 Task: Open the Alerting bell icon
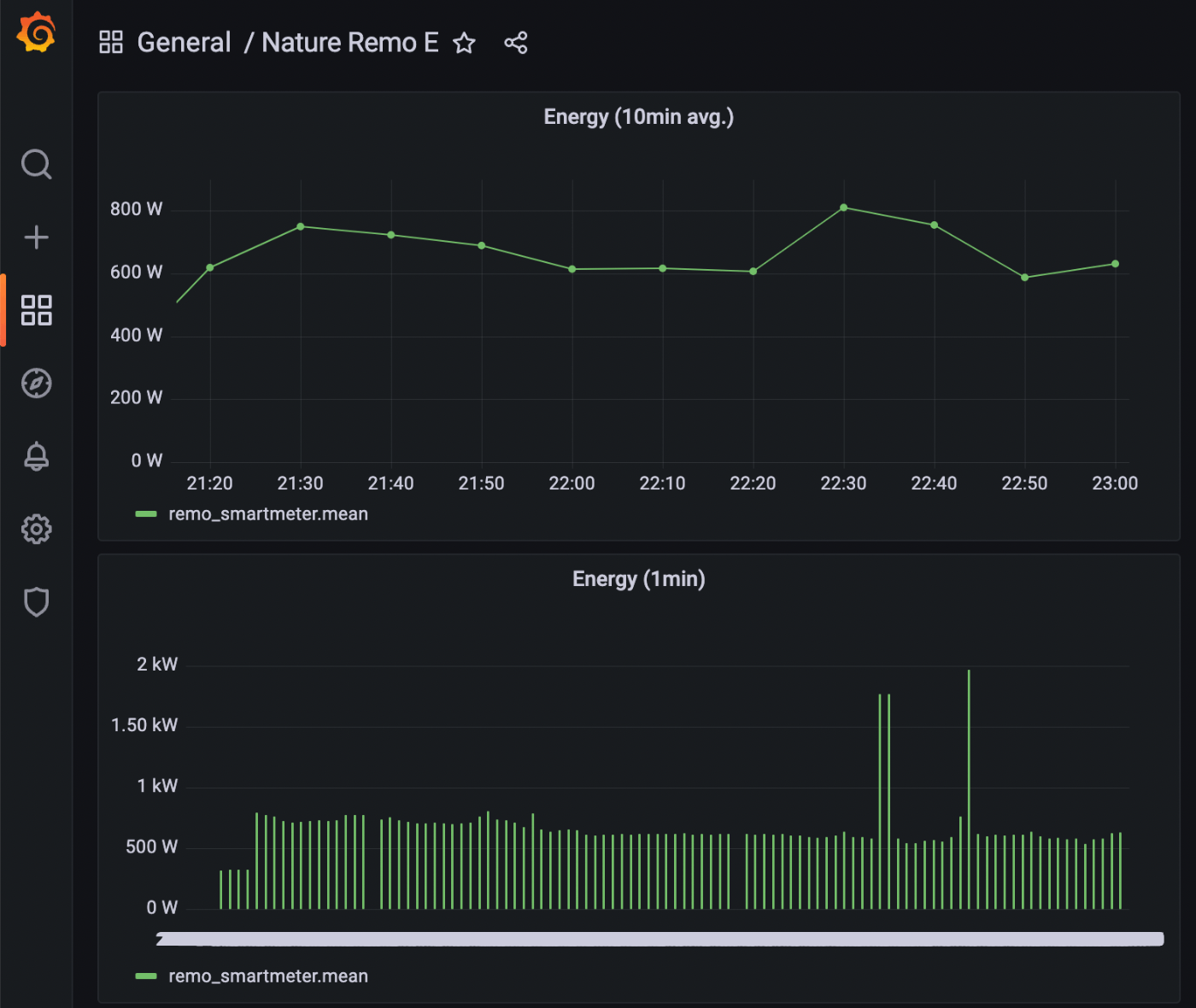(x=37, y=456)
